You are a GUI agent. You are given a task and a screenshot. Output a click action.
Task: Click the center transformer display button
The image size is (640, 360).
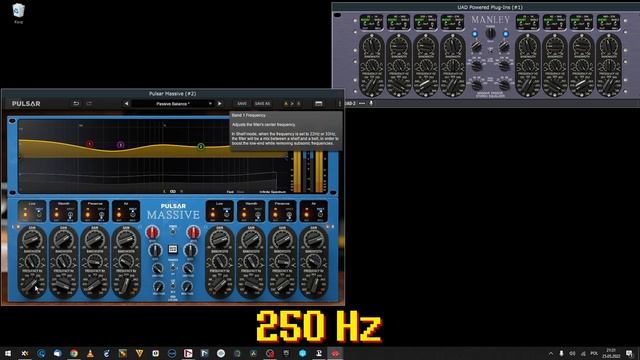point(173,249)
